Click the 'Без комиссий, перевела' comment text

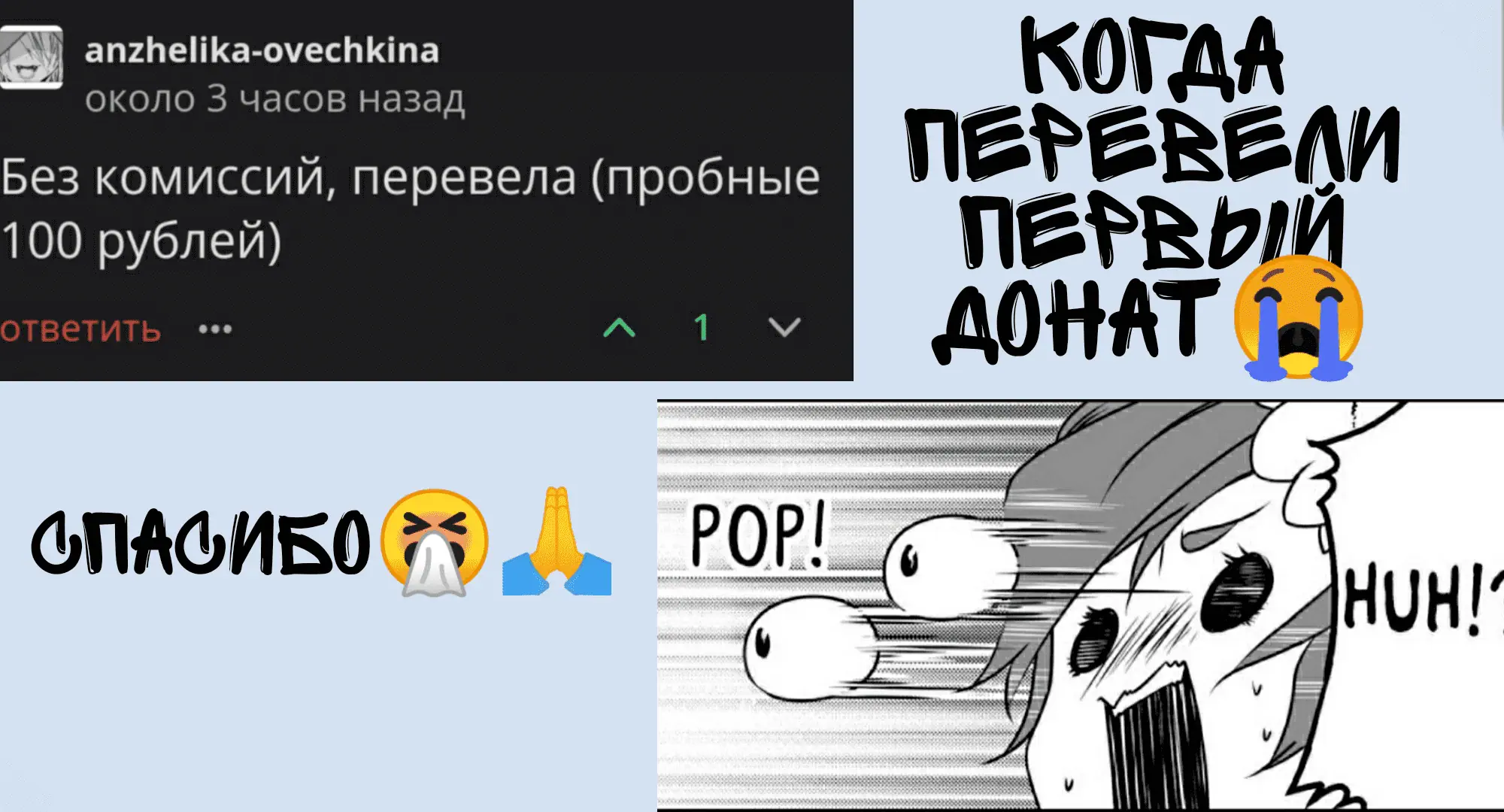pos(290,179)
